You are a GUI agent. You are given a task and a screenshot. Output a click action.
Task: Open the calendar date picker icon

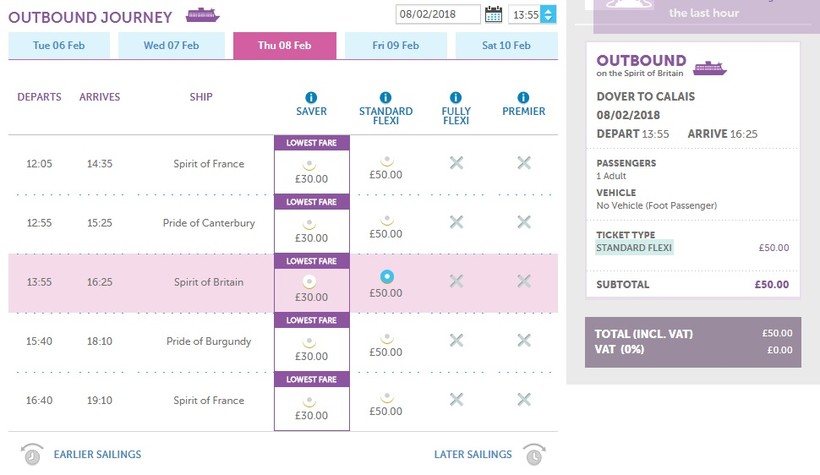pyautogui.click(x=493, y=14)
